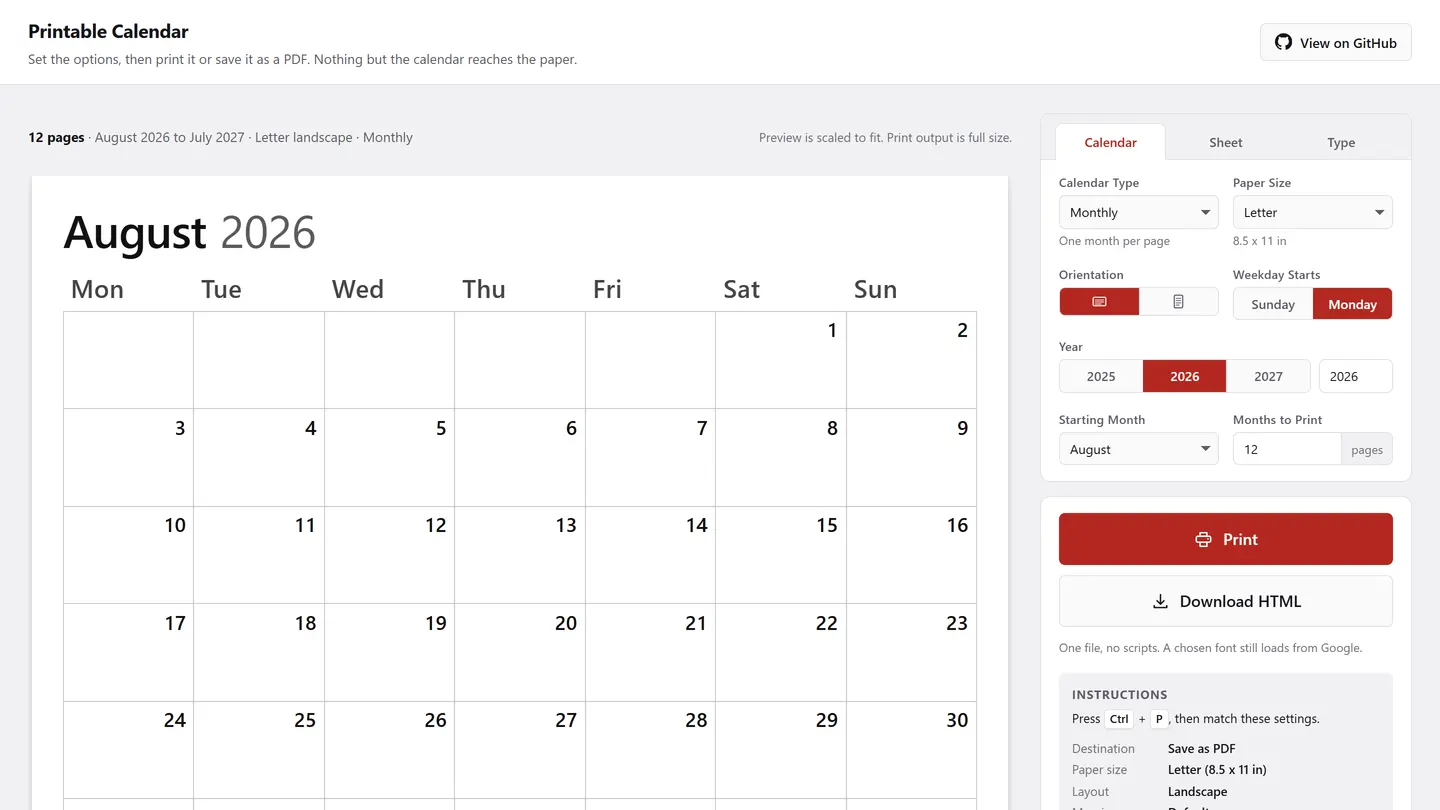Click the P key badge
1440x810 pixels.
[1159, 718]
